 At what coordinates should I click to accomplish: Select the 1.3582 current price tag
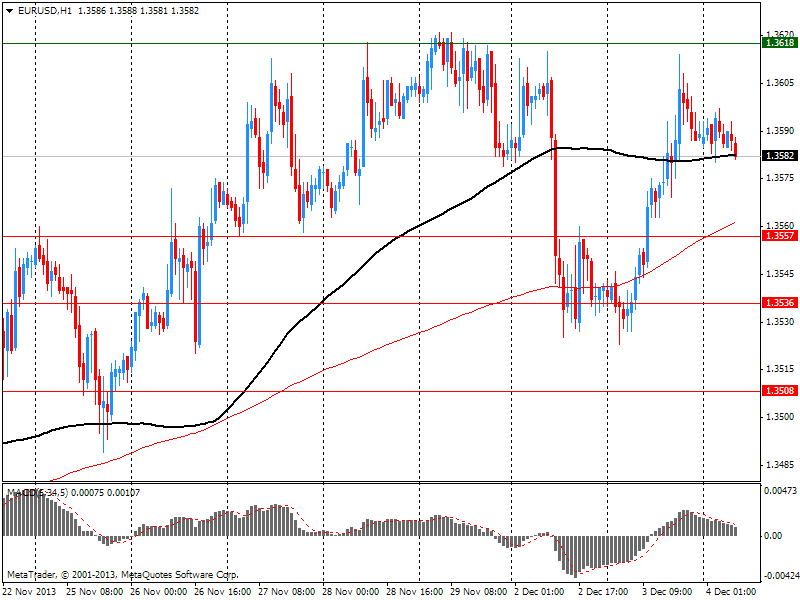tap(779, 156)
